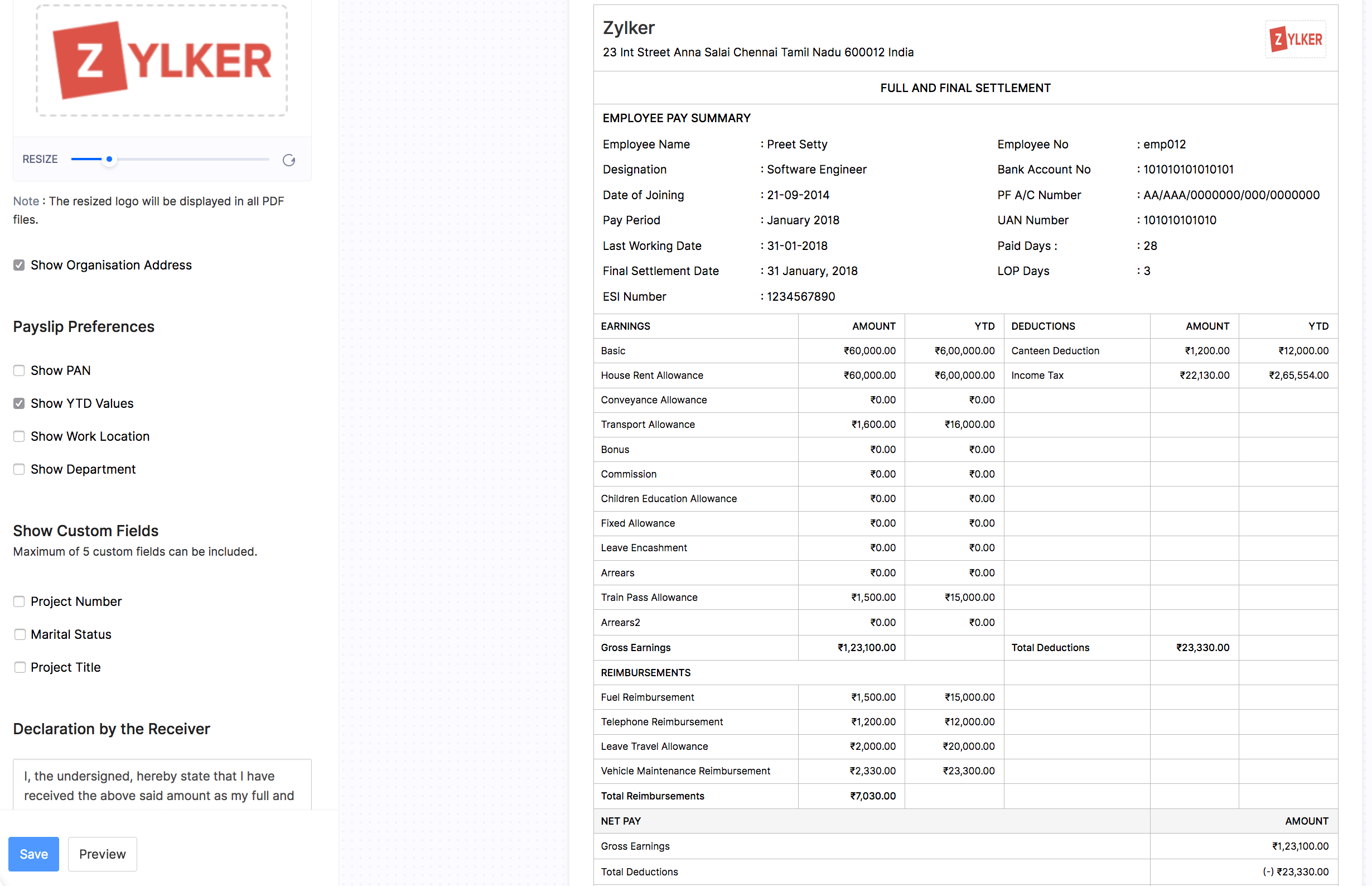Click employee name value 'Preet Setty'
This screenshot has width=1372, height=886.
[x=797, y=145]
